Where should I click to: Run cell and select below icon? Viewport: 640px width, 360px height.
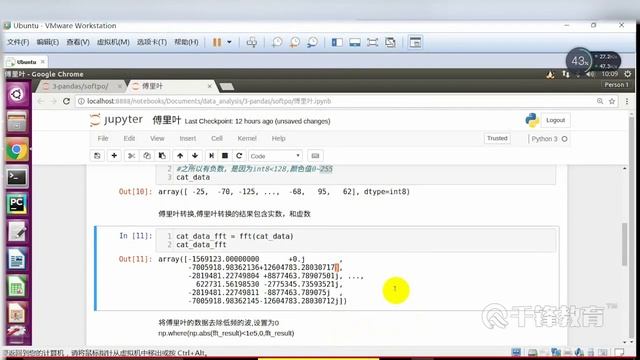click(x=211, y=156)
